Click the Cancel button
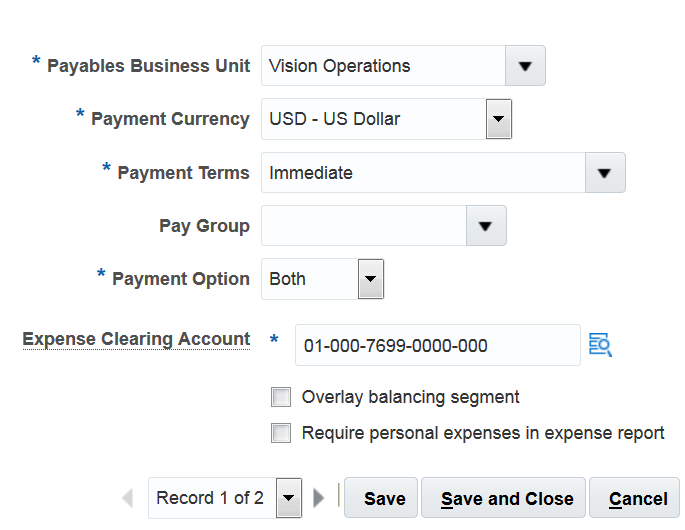685x530 pixels. pyautogui.click(x=638, y=499)
